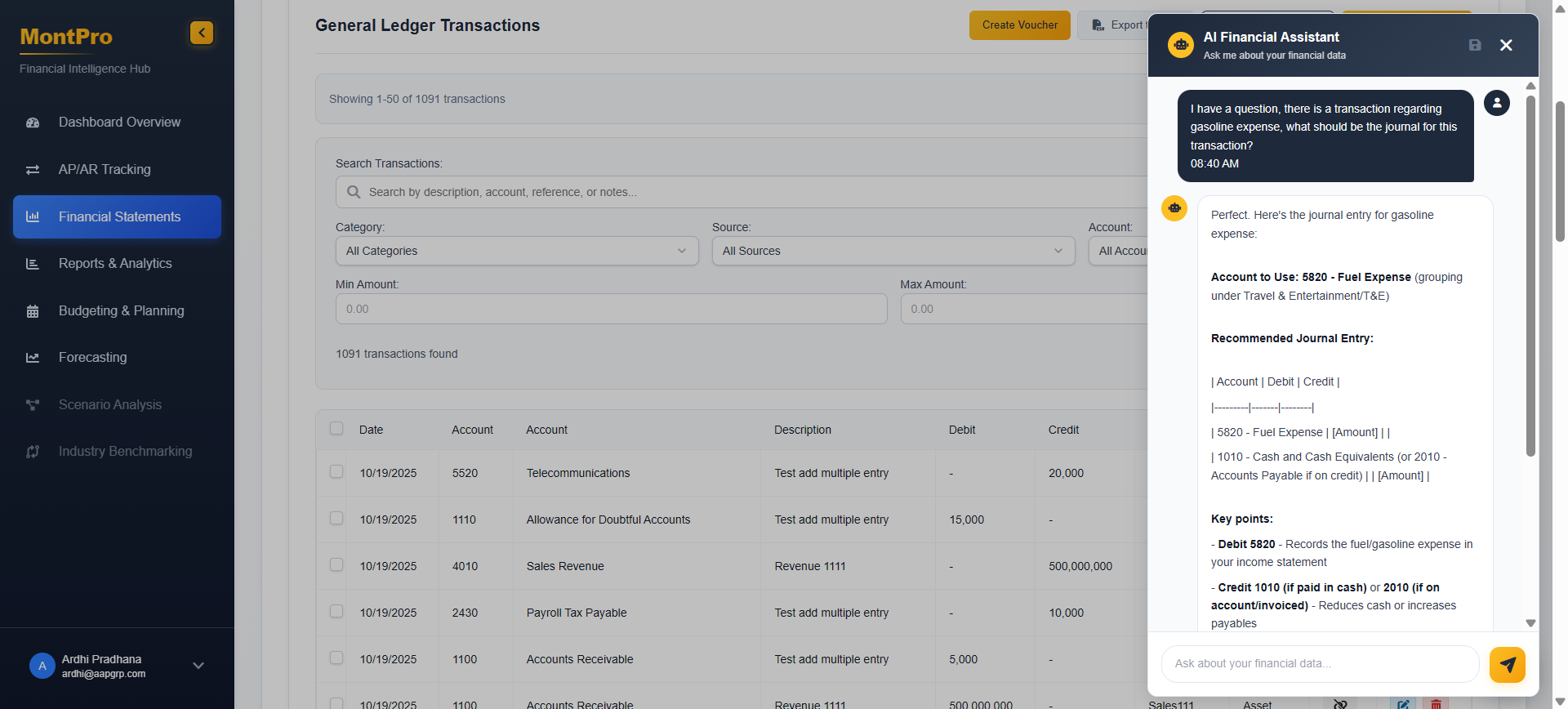Click the Dashboard Overview gauge icon

(x=33, y=123)
